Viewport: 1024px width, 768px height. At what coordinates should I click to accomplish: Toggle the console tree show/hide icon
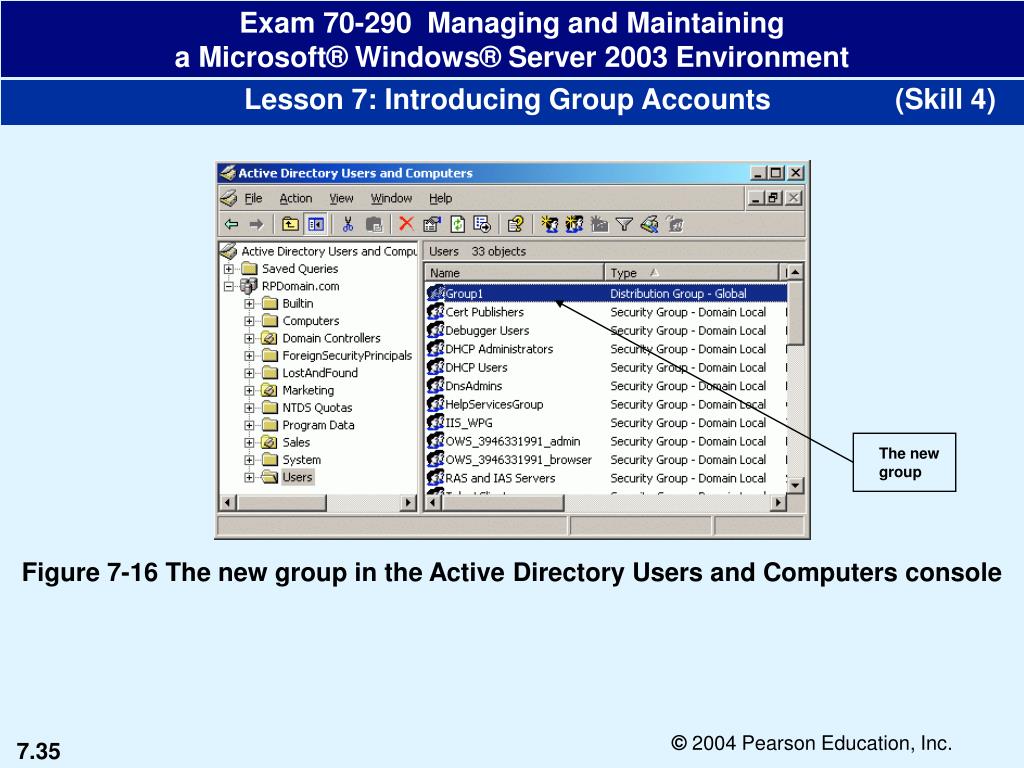[x=316, y=225]
